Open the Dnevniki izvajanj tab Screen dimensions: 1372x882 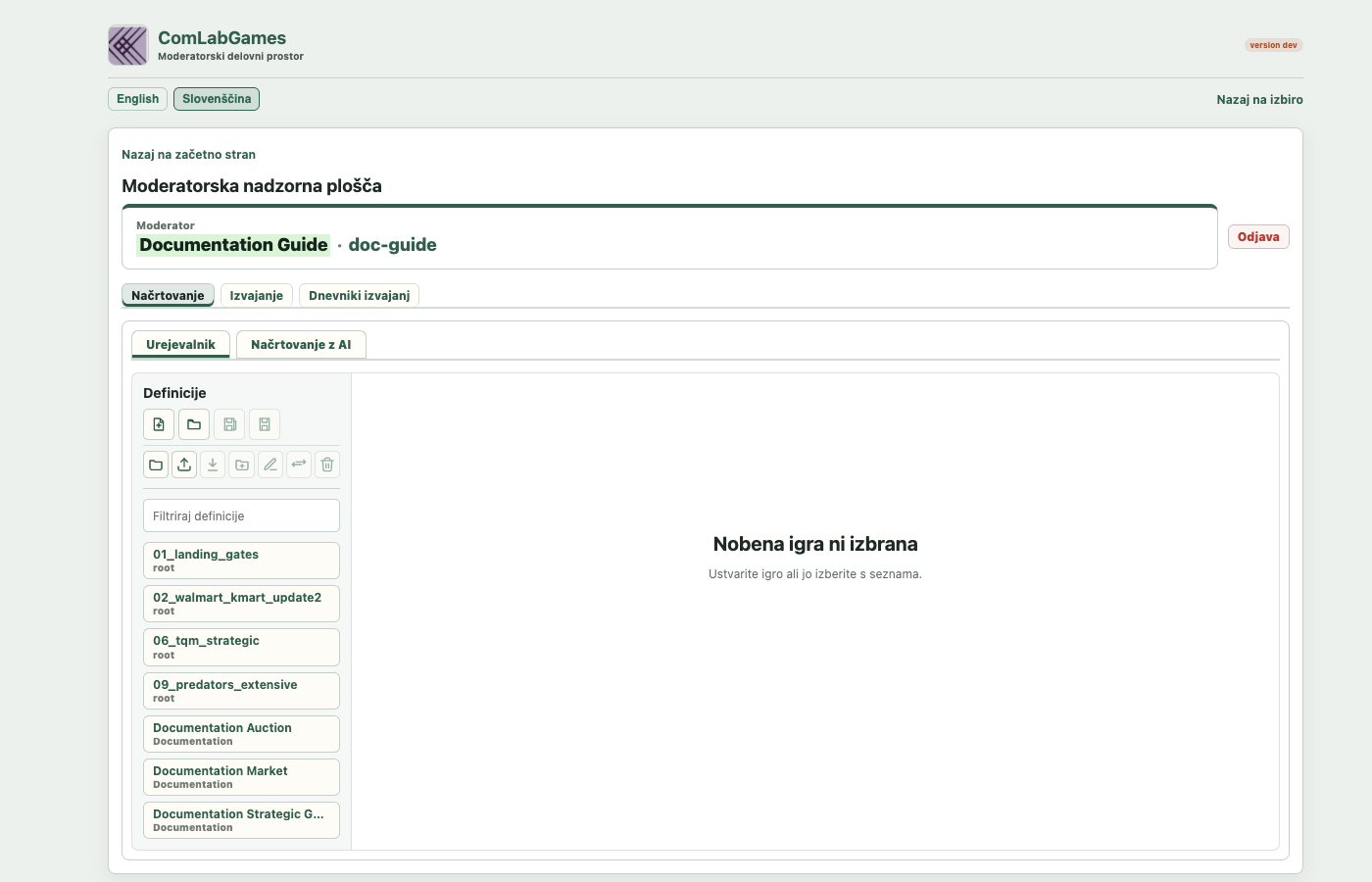point(359,295)
